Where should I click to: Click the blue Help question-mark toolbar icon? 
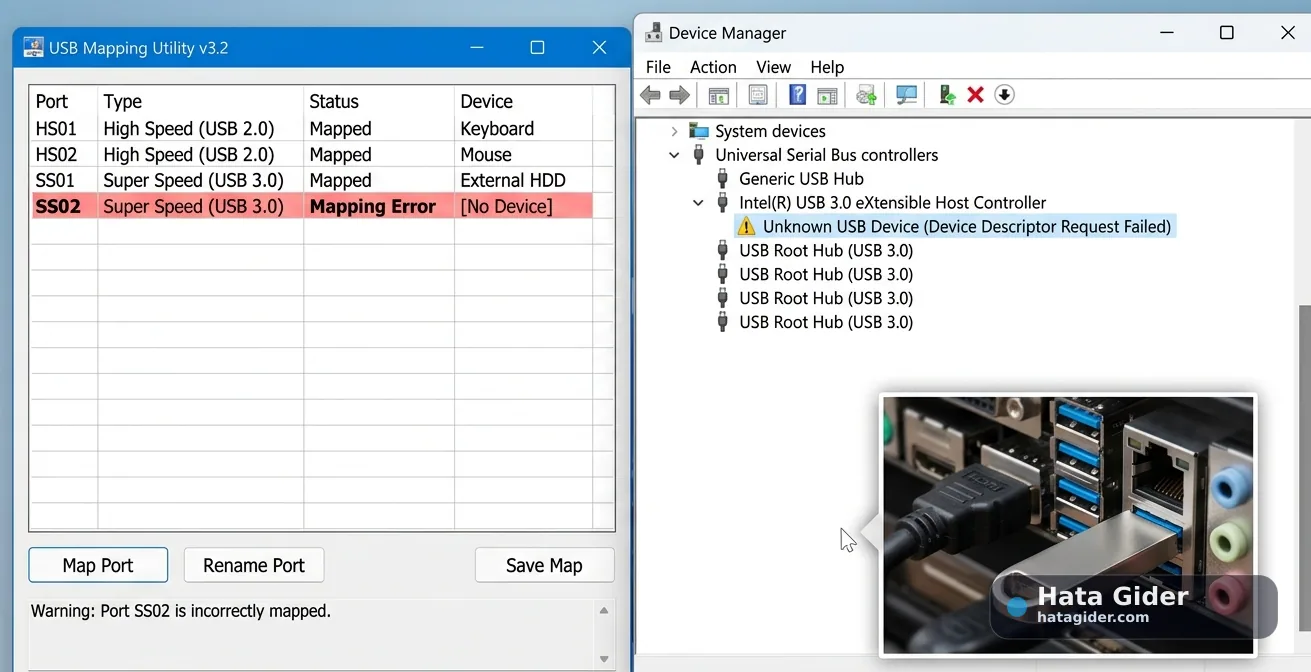[x=797, y=95]
